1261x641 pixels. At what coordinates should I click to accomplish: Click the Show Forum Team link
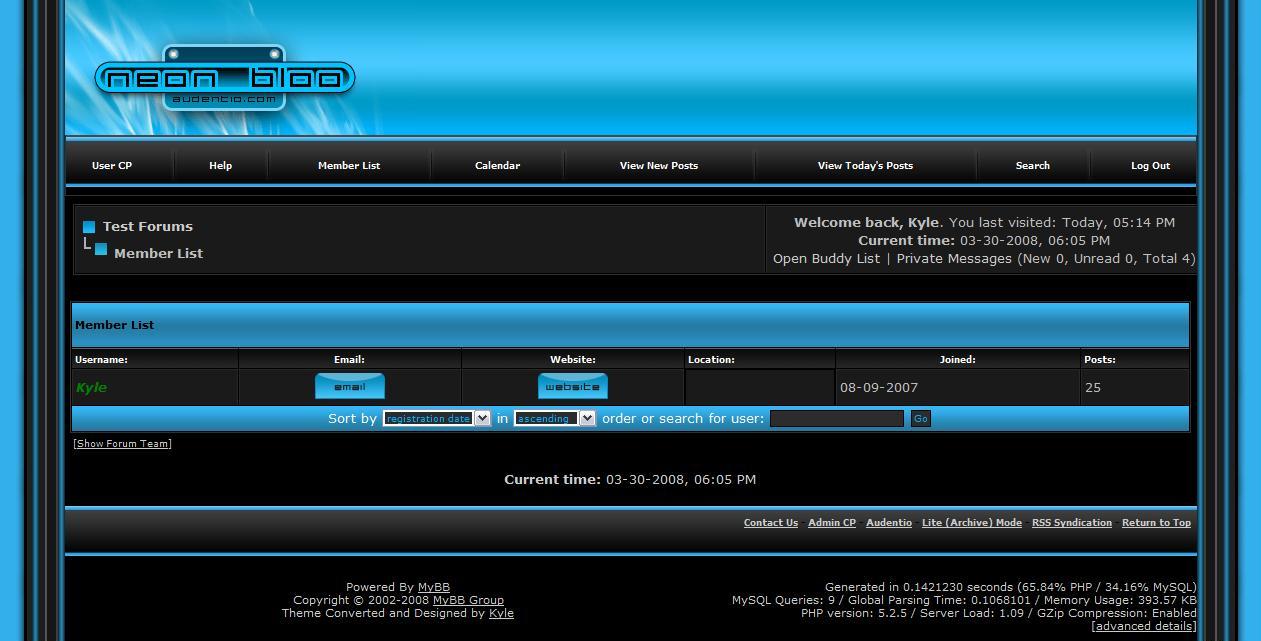122,444
